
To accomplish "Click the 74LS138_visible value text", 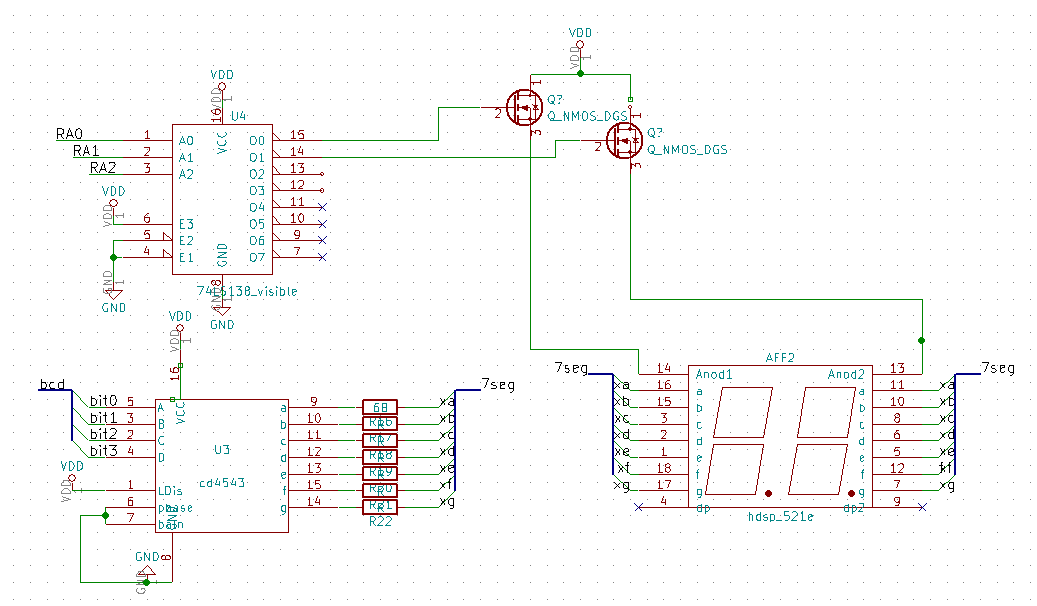I will tap(247, 291).
